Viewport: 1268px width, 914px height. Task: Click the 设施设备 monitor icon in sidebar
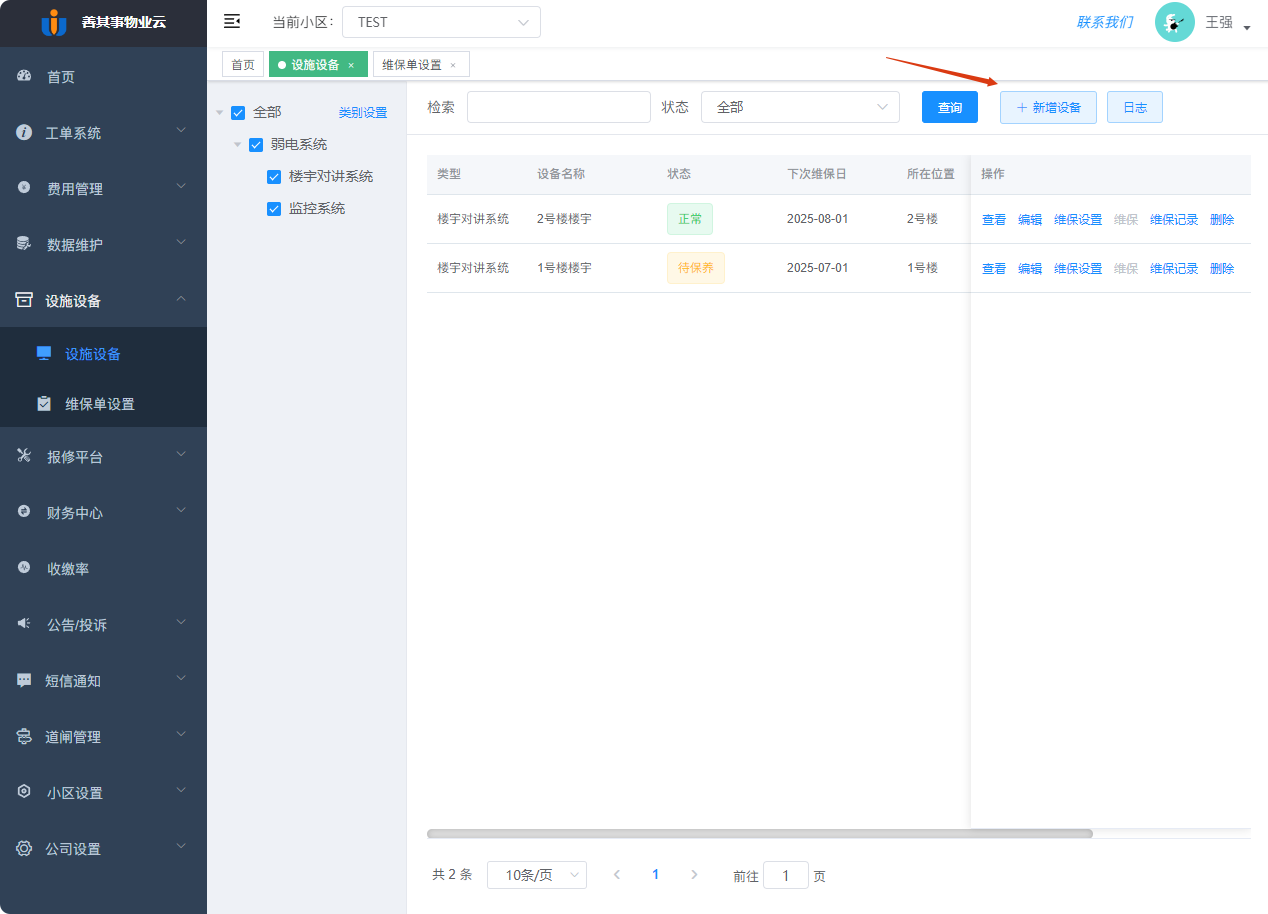[42, 352]
